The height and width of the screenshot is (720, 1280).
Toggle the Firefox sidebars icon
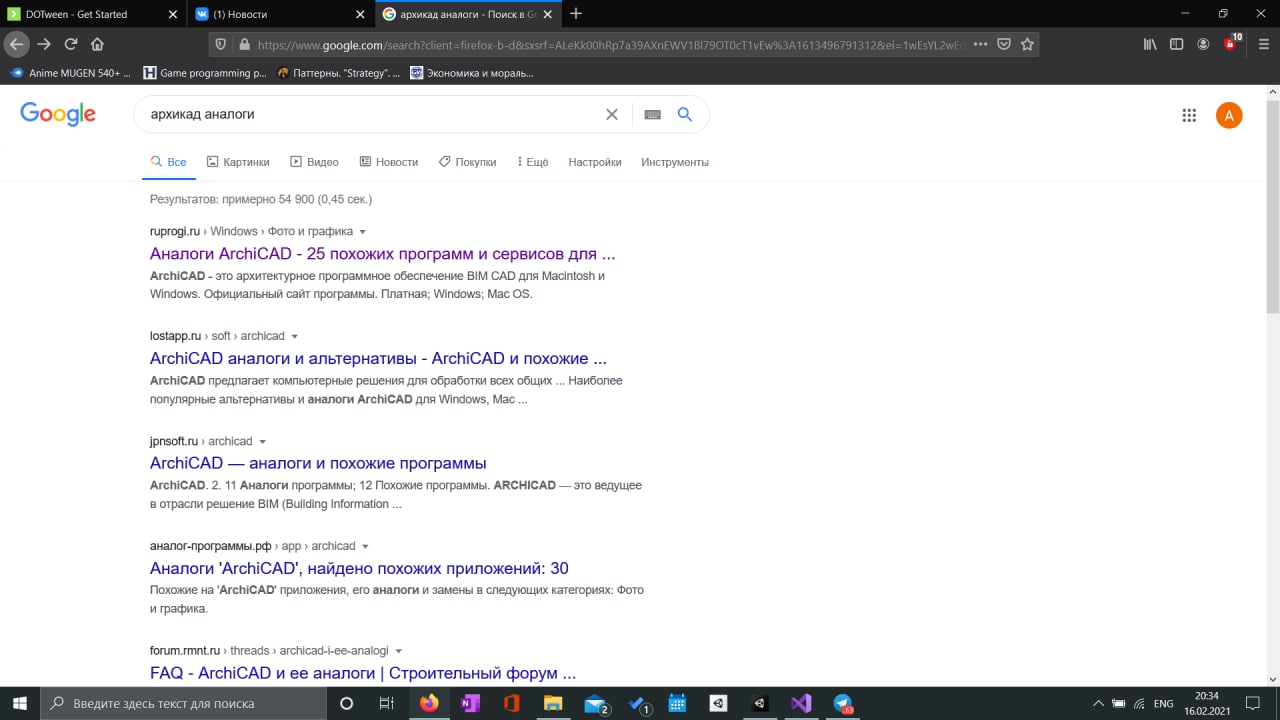tap(1177, 44)
